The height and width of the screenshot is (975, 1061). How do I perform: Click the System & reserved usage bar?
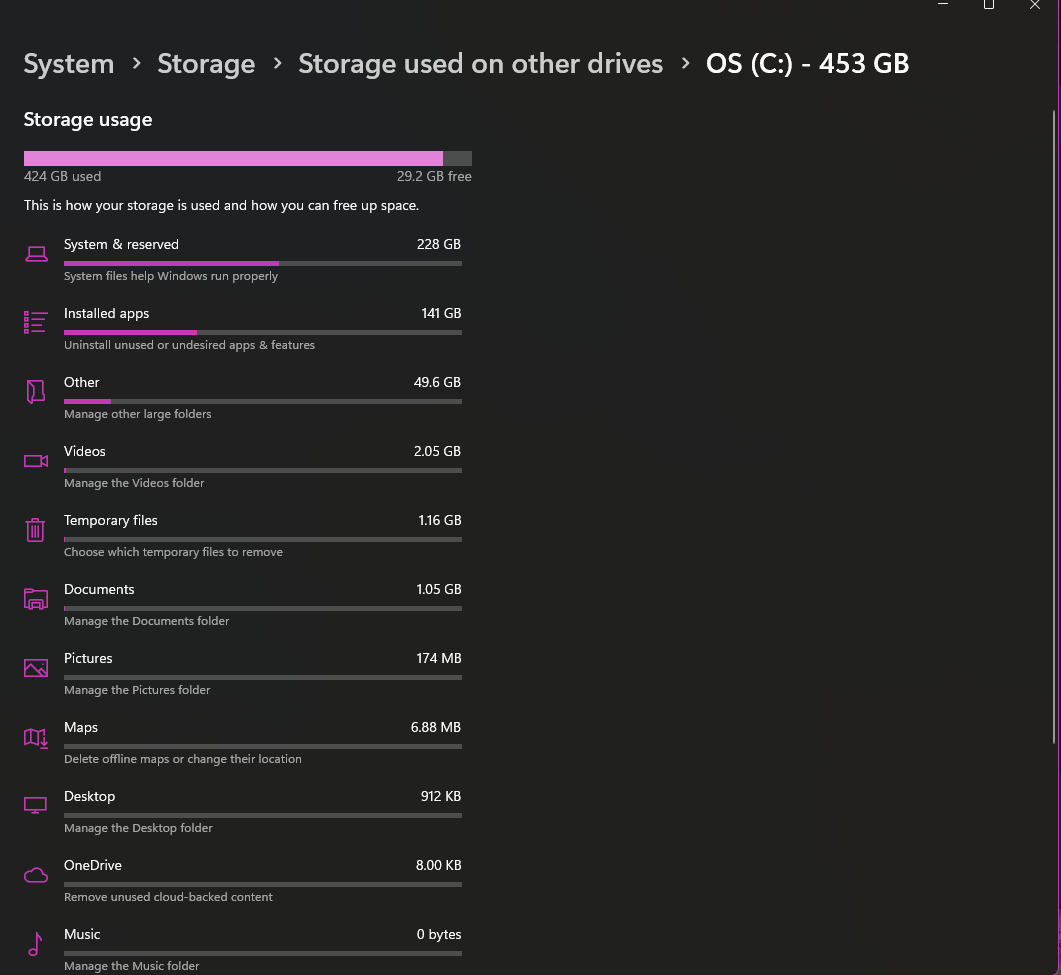[x=262, y=263]
